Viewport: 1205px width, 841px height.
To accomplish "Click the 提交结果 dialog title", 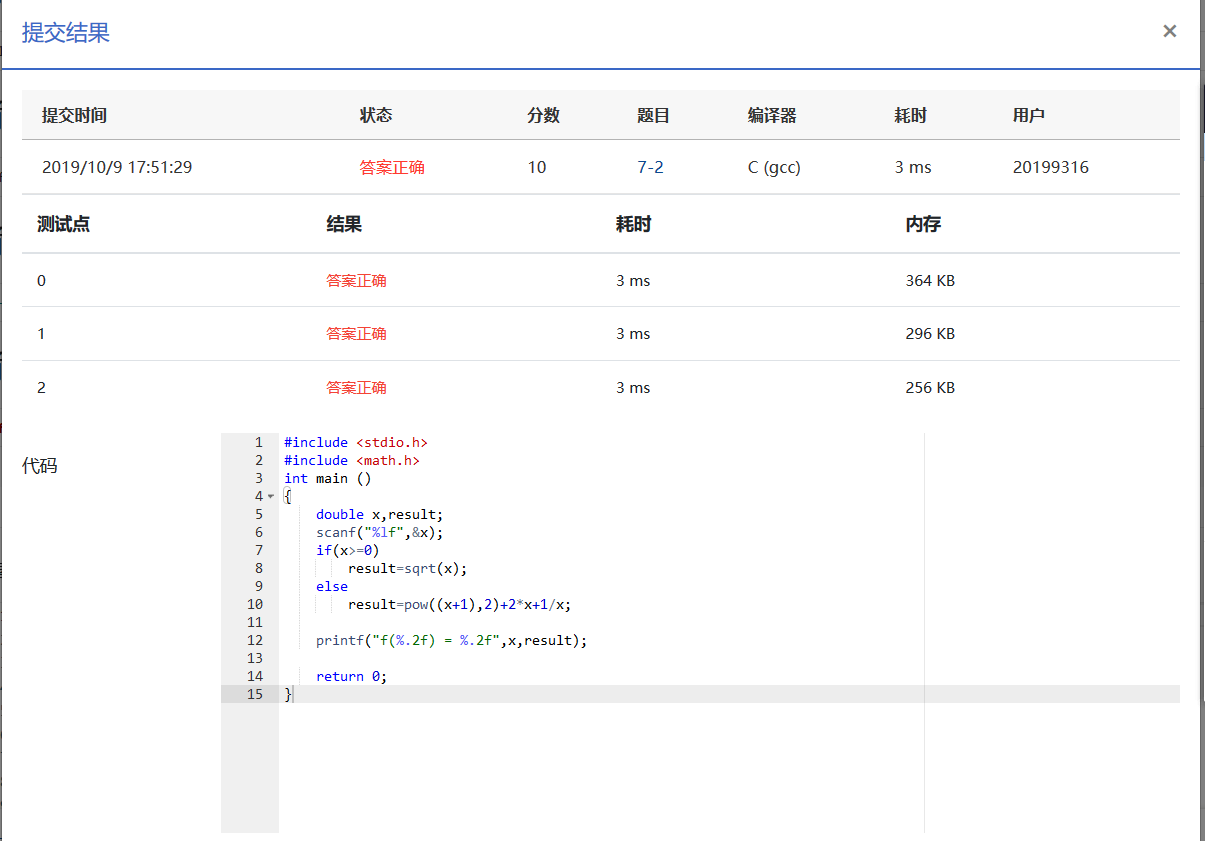I will 66,33.
